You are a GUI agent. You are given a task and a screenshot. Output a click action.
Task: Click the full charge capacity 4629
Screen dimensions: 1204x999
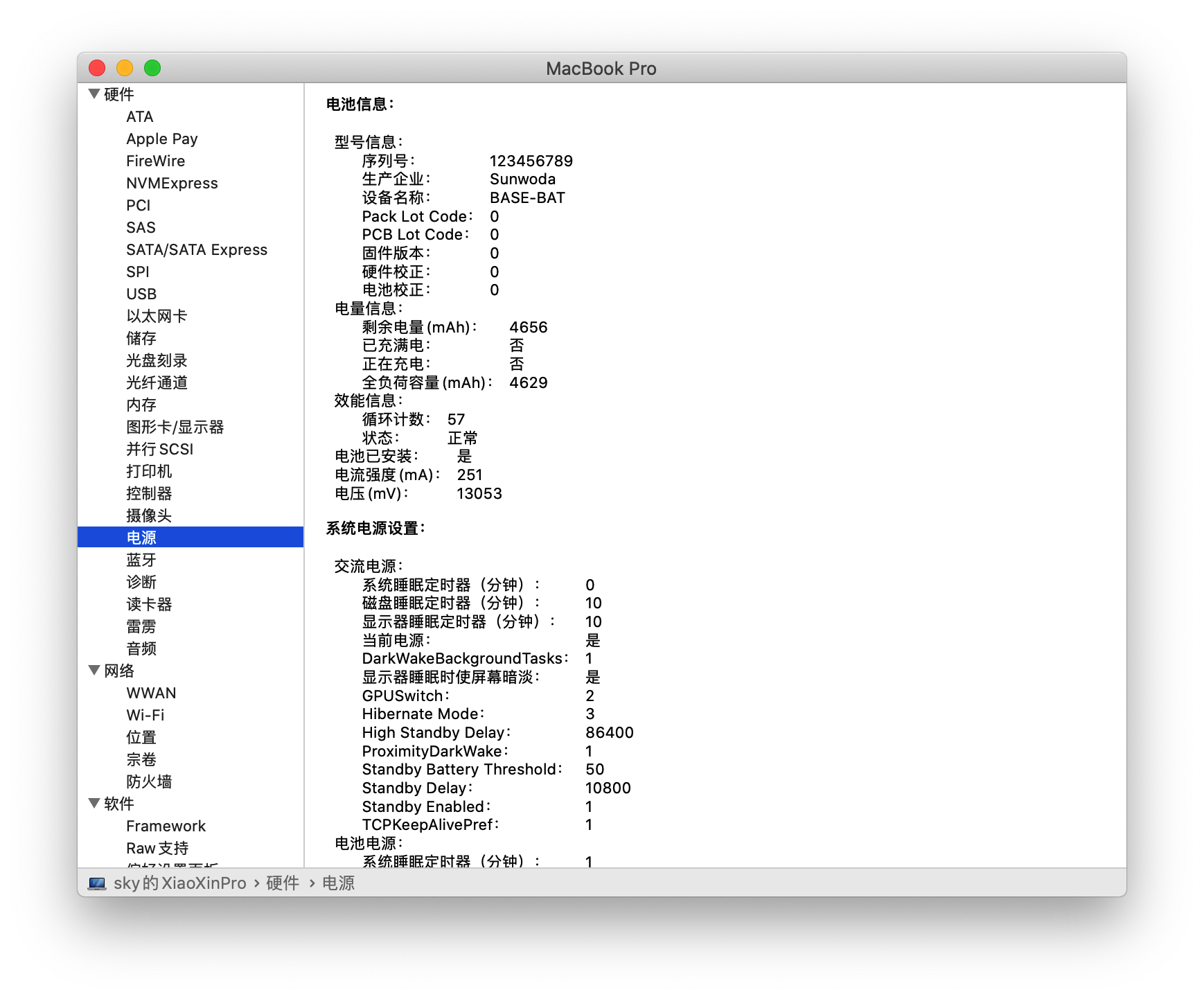(x=529, y=382)
